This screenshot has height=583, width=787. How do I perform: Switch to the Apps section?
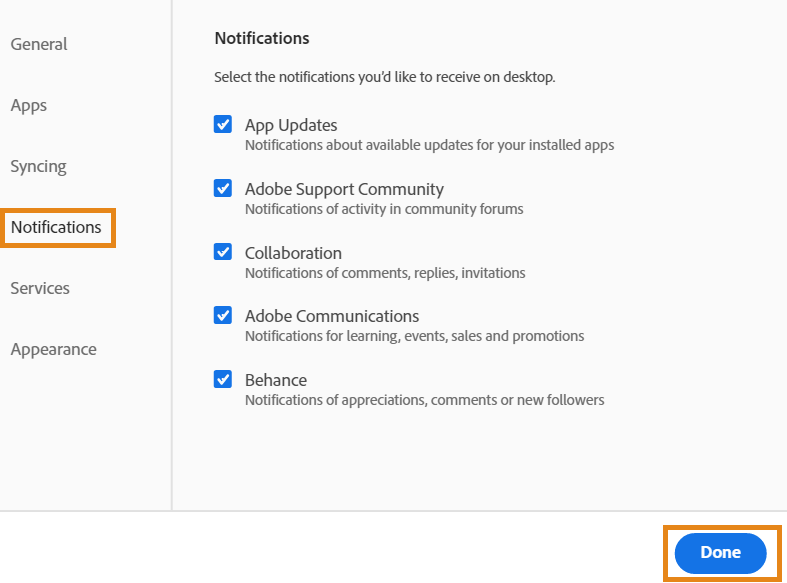29,105
